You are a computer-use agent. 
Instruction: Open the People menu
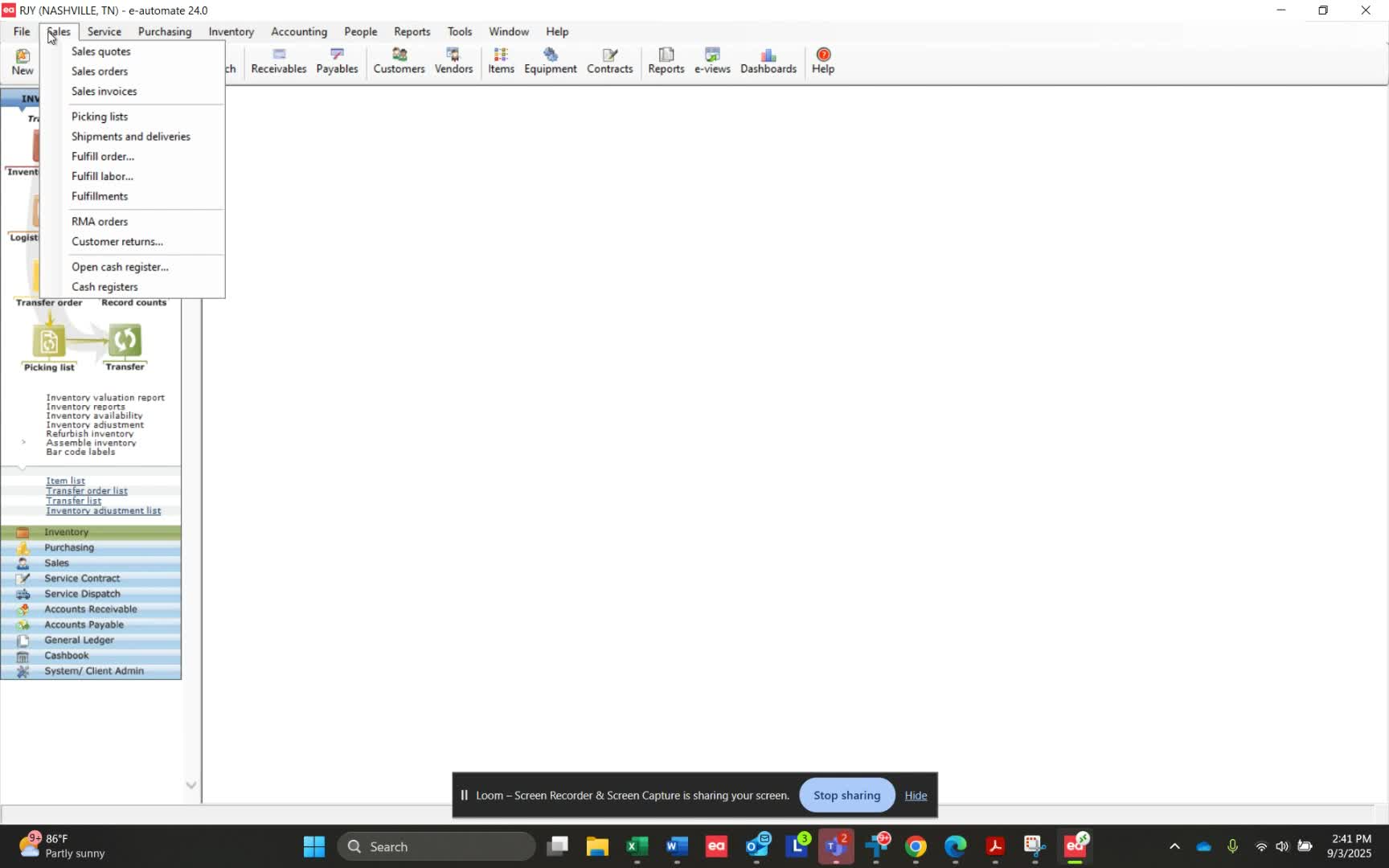click(x=361, y=31)
